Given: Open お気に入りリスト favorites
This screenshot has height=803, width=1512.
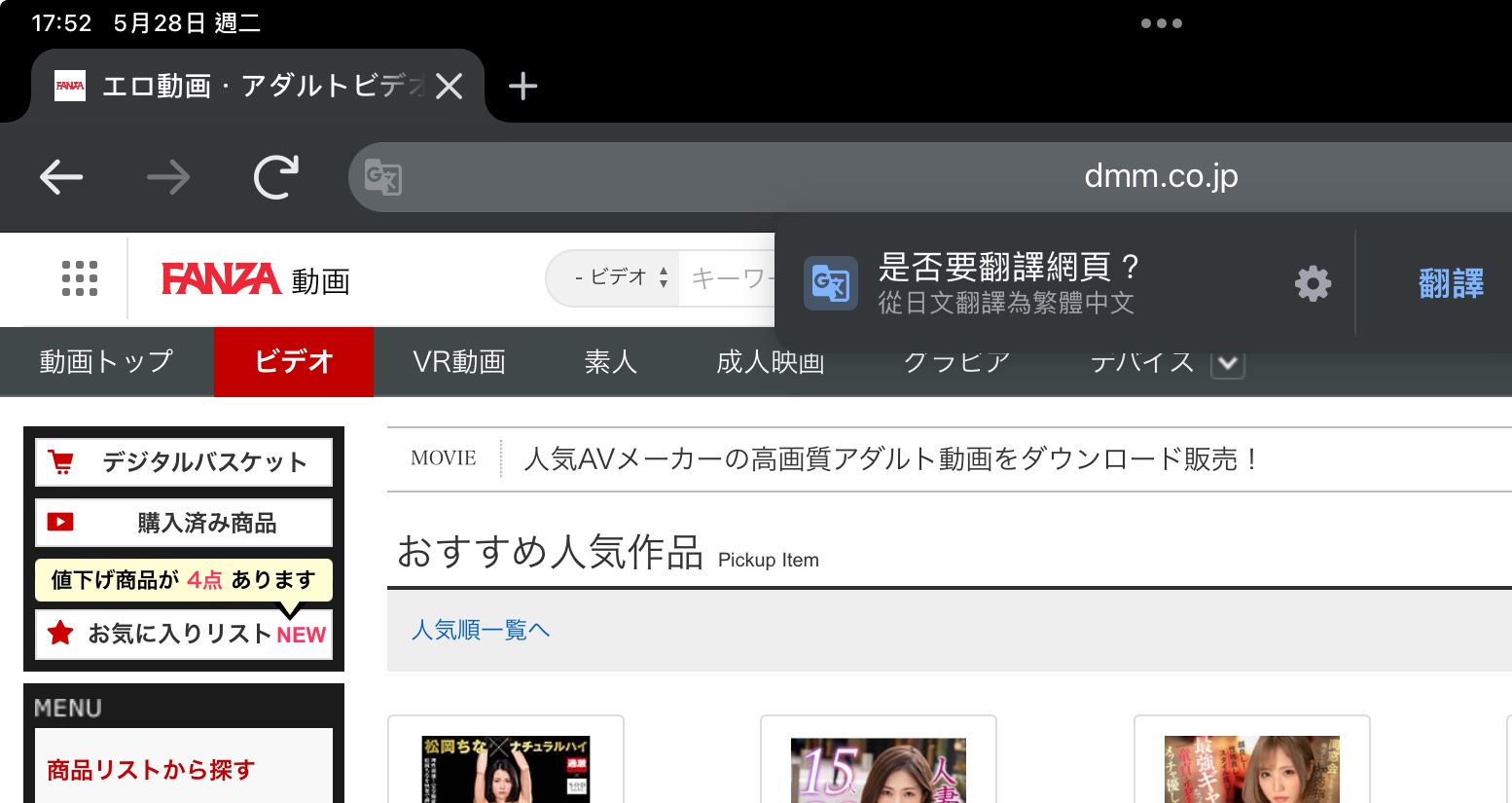Looking at the screenshot, I should (184, 634).
